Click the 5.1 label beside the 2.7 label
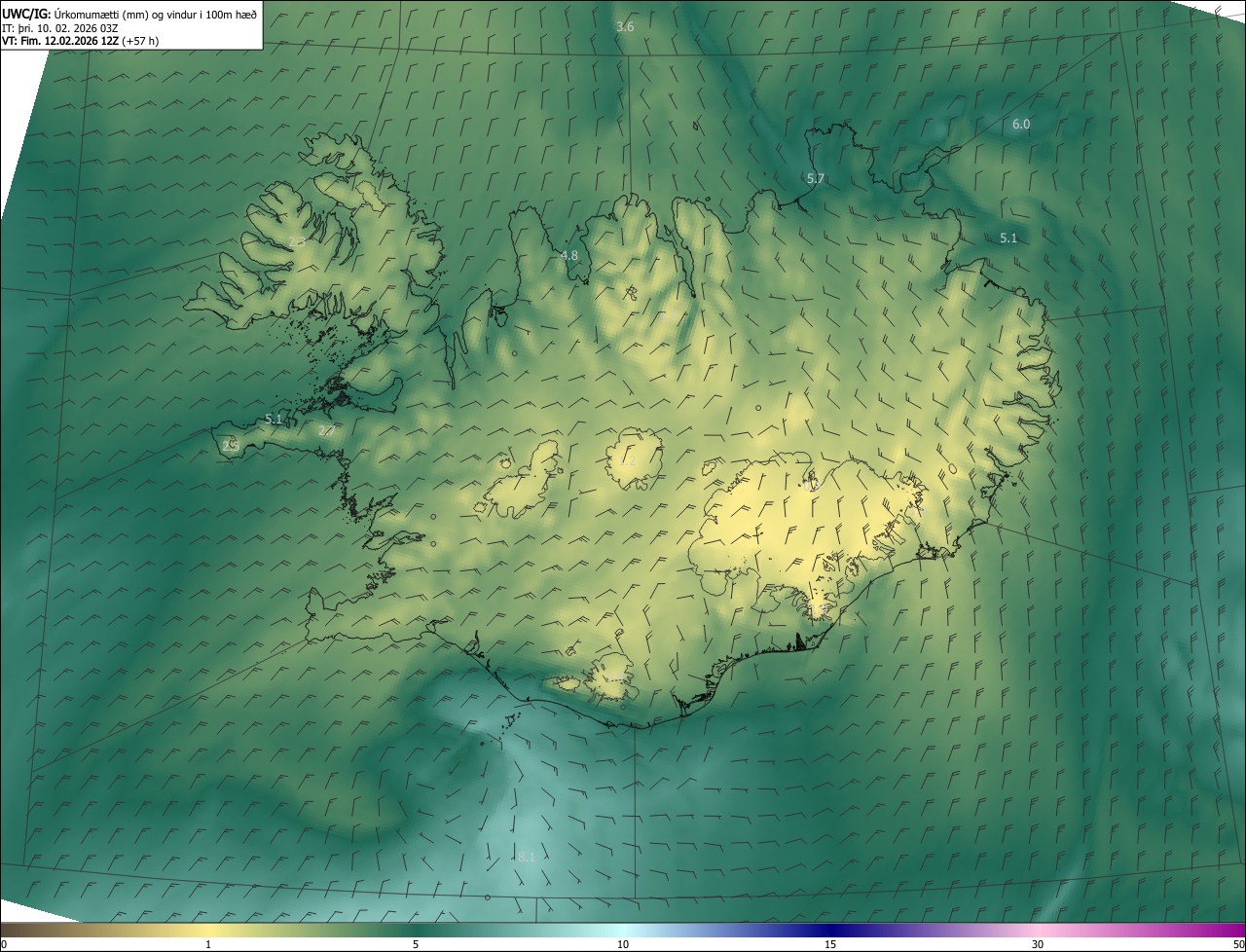The width and height of the screenshot is (1246, 952). tap(274, 420)
